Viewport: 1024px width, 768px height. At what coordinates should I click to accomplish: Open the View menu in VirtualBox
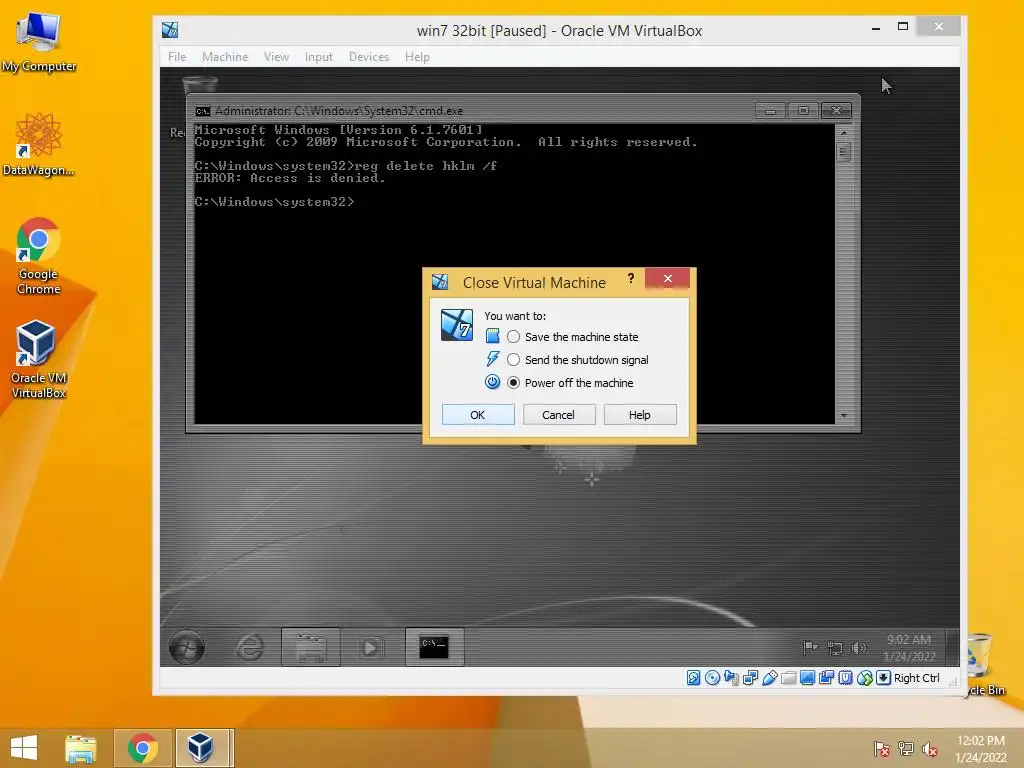(x=276, y=57)
